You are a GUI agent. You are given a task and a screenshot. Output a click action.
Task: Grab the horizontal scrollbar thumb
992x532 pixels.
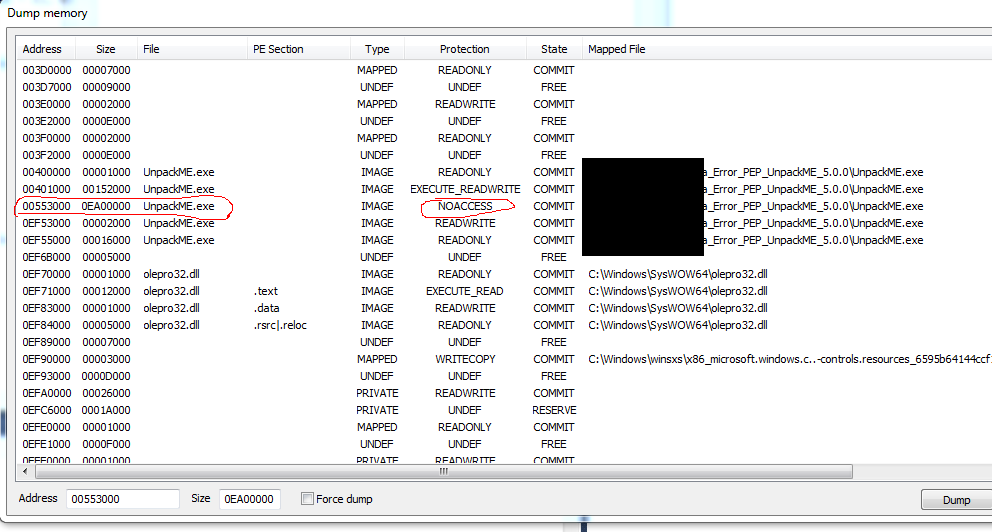[439, 472]
